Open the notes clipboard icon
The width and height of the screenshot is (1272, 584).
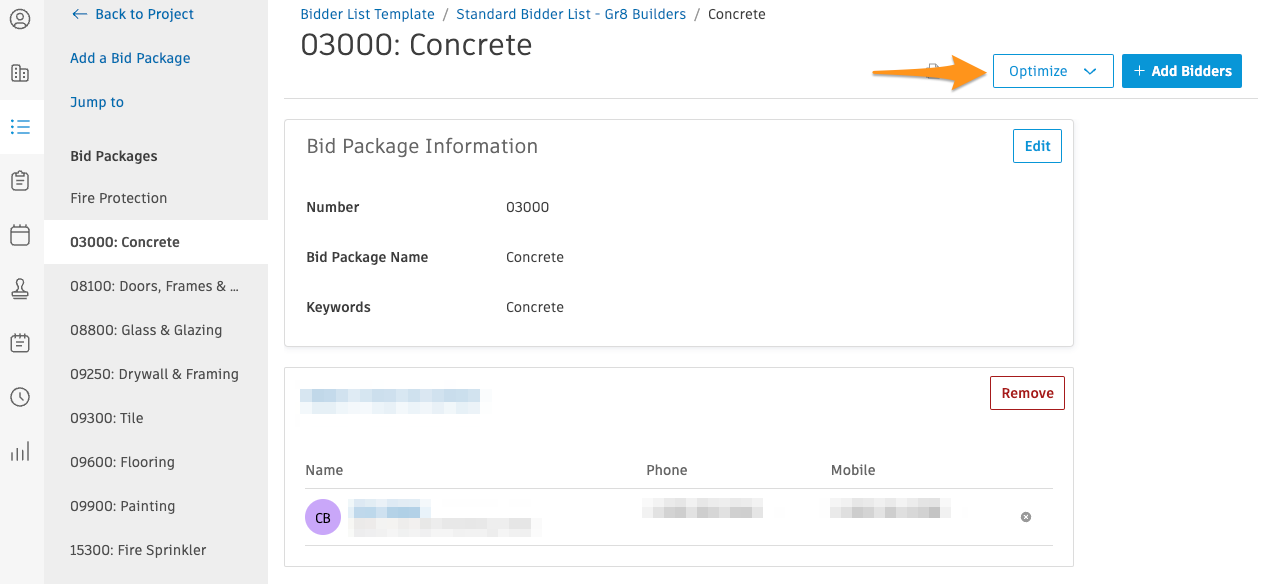(x=21, y=343)
